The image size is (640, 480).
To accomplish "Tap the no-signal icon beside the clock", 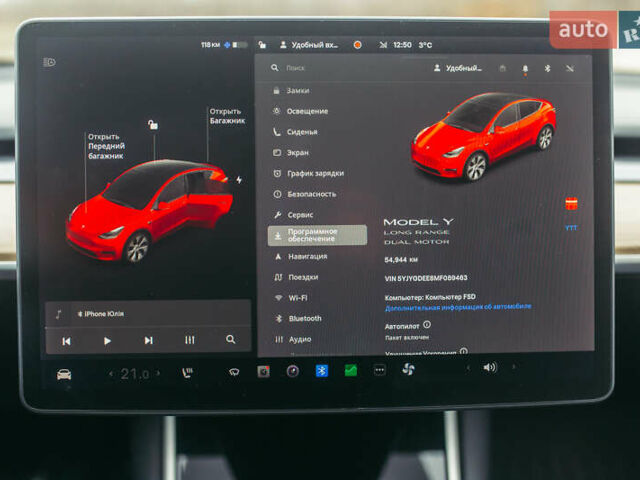I will coord(383,45).
